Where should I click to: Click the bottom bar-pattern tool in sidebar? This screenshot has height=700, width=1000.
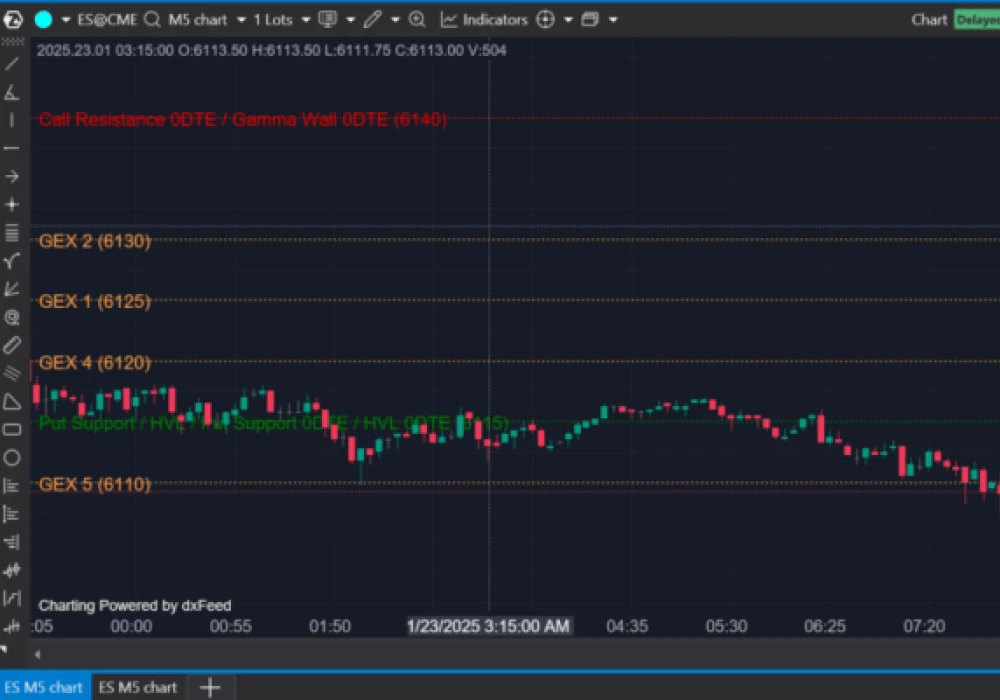[x=11, y=627]
